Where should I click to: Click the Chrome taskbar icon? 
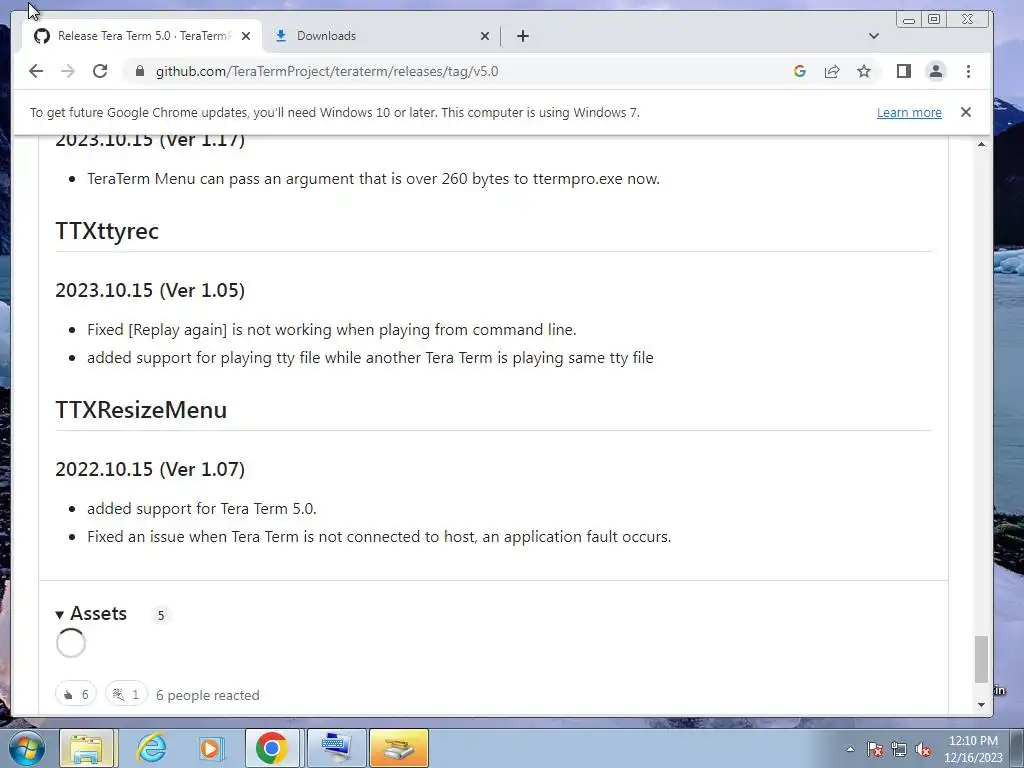(x=272, y=748)
